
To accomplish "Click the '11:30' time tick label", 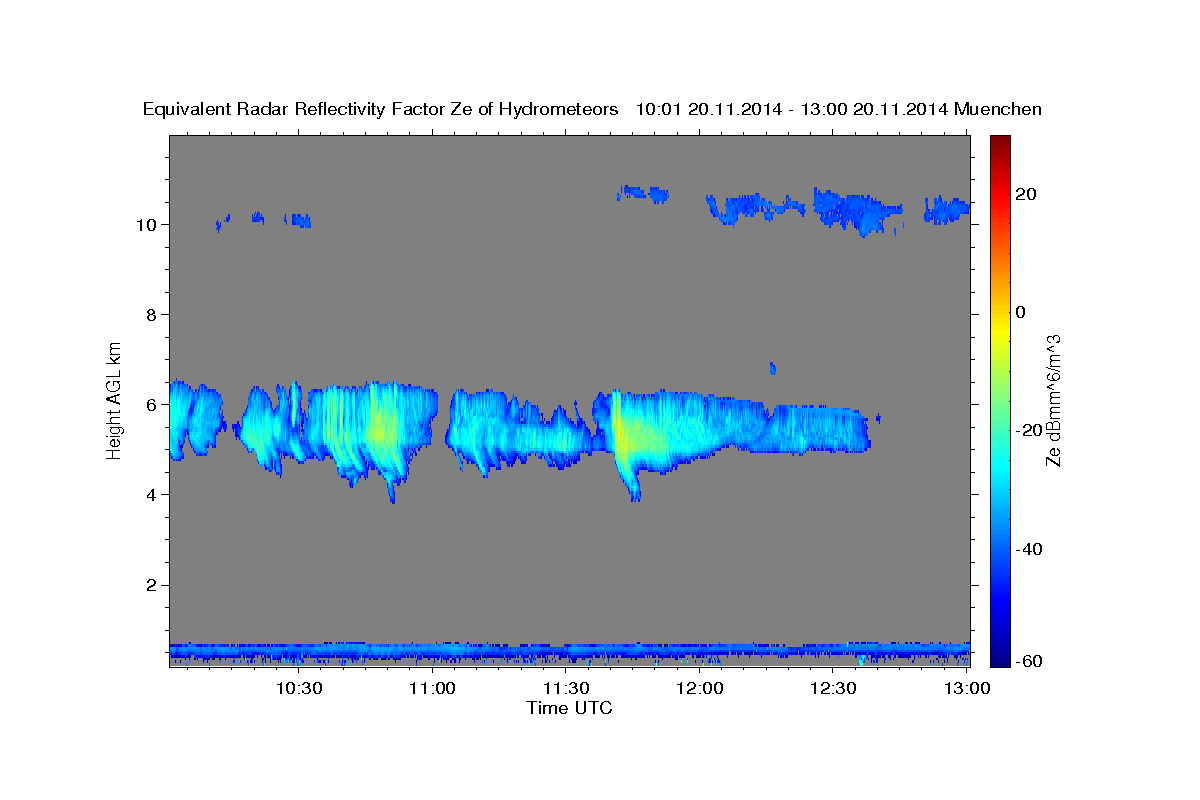I will [x=566, y=689].
